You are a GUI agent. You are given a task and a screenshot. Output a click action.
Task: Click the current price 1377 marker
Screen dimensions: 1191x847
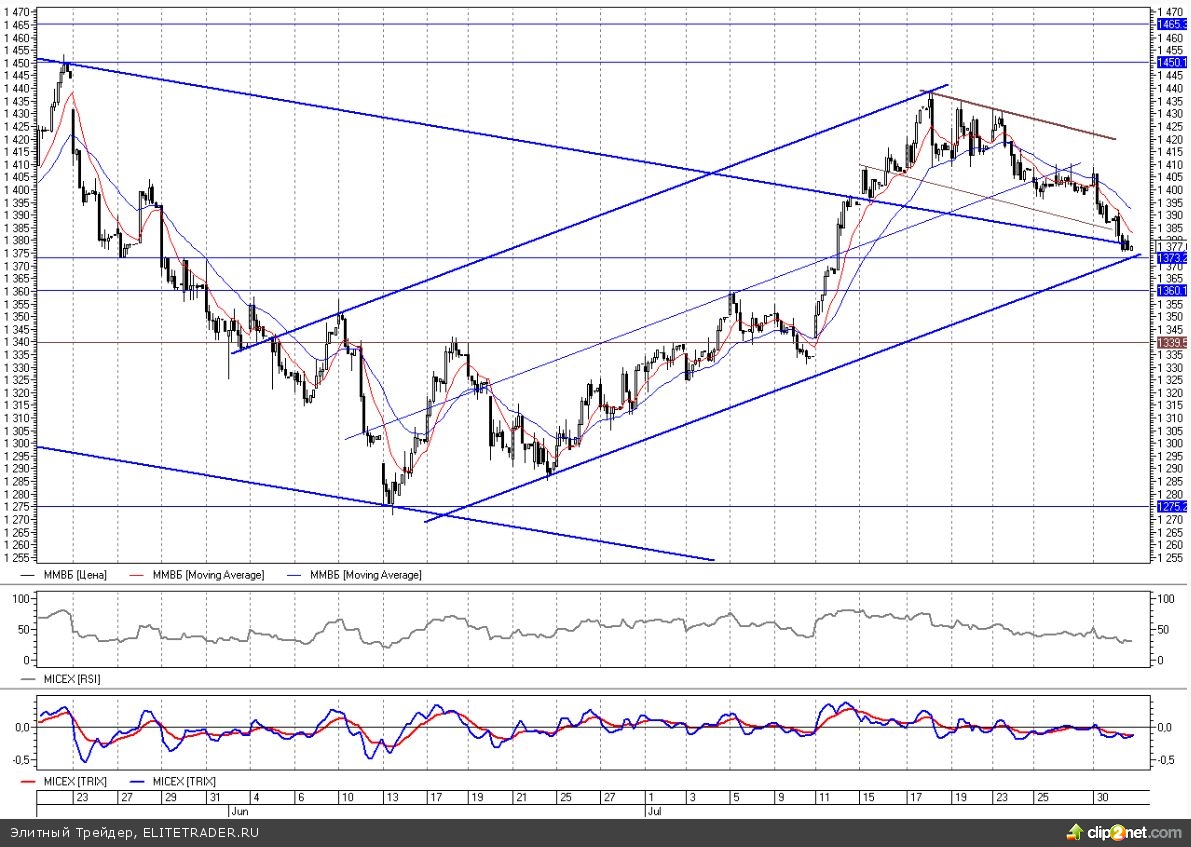click(x=1170, y=246)
